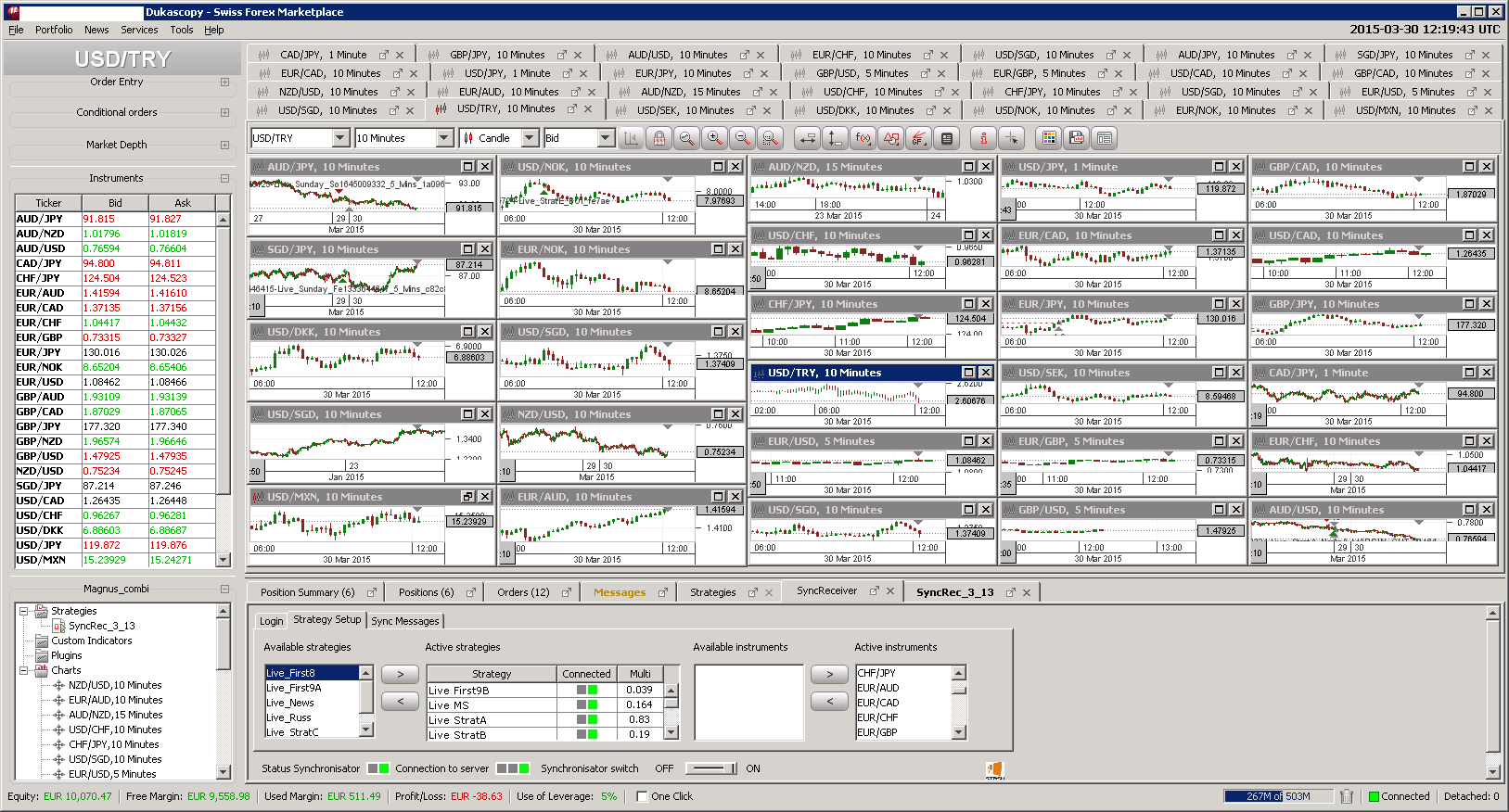Undock the Orders (12) tab
This screenshot has width=1509, height=812.
point(566,592)
